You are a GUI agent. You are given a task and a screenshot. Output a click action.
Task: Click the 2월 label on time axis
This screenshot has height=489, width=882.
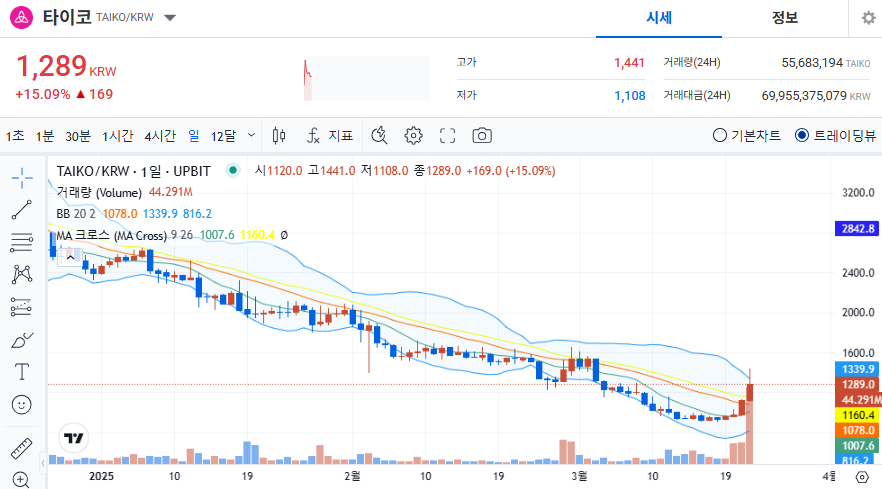point(352,476)
